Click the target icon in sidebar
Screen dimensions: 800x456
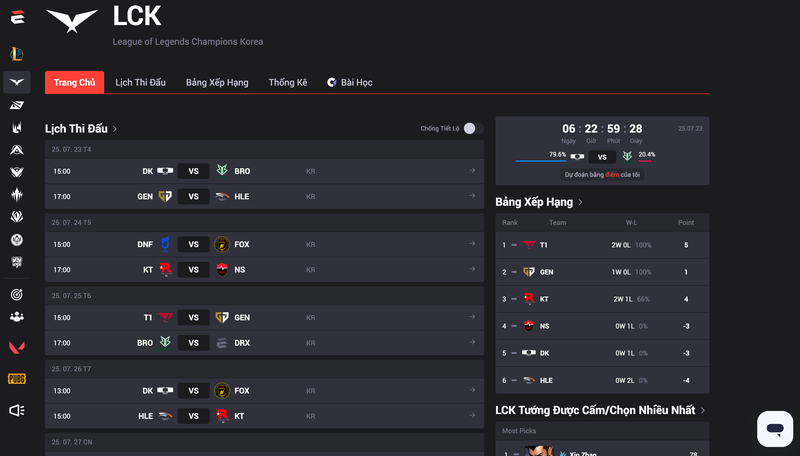17,294
